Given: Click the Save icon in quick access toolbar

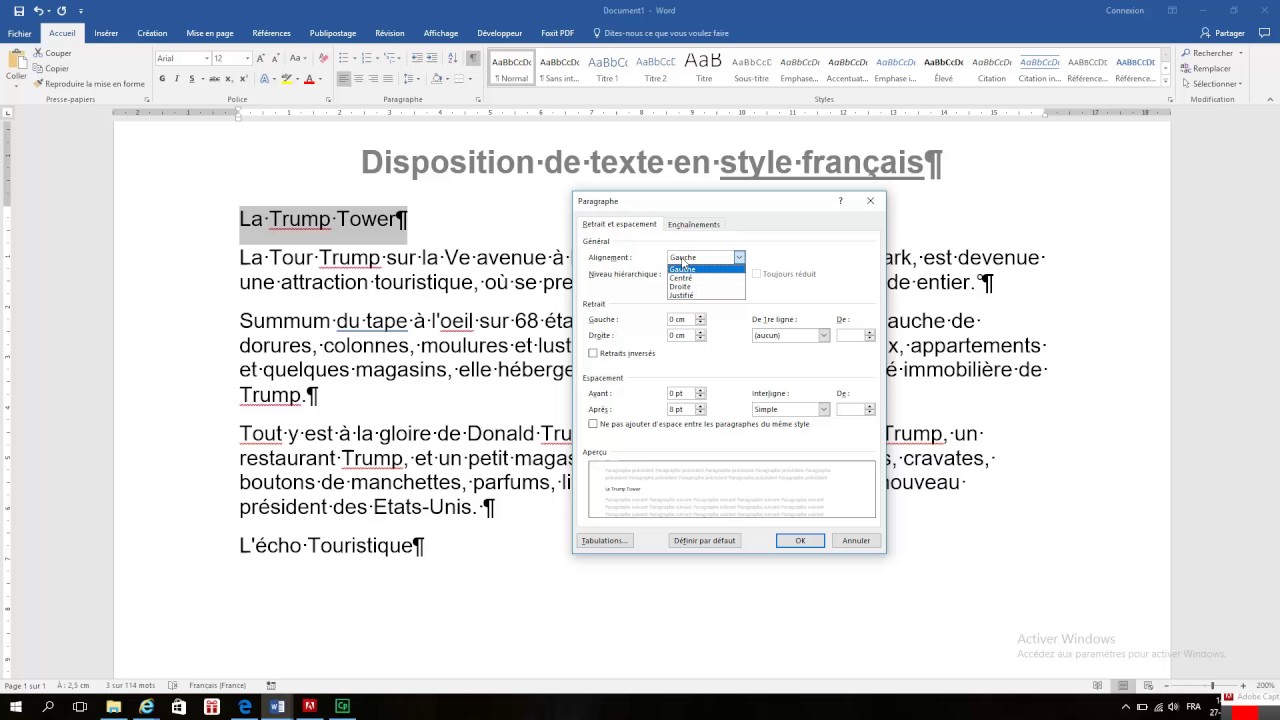Looking at the screenshot, I should click(19, 11).
